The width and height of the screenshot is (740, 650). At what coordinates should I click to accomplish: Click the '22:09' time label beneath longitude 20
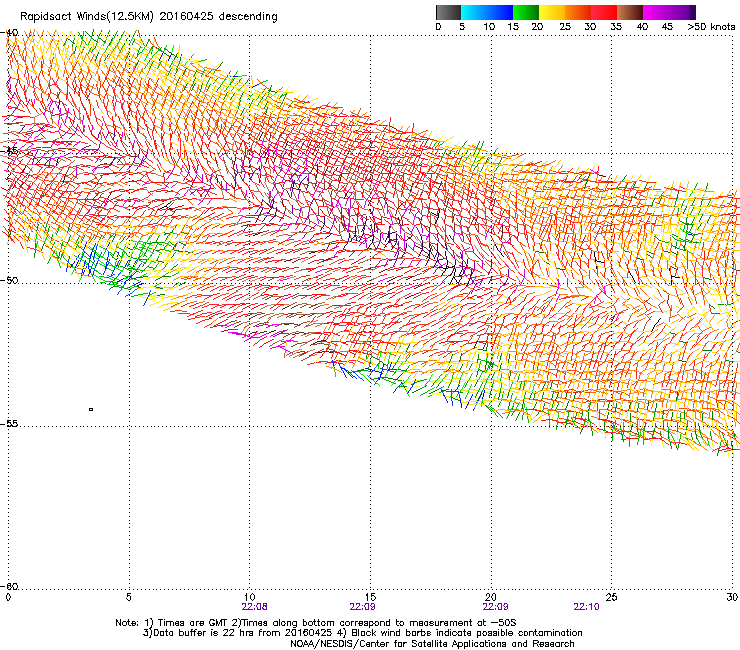tap(496, 607)
